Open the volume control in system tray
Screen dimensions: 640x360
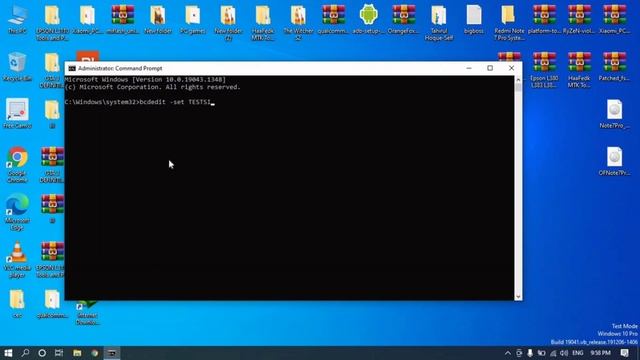[x=564, y=353]
